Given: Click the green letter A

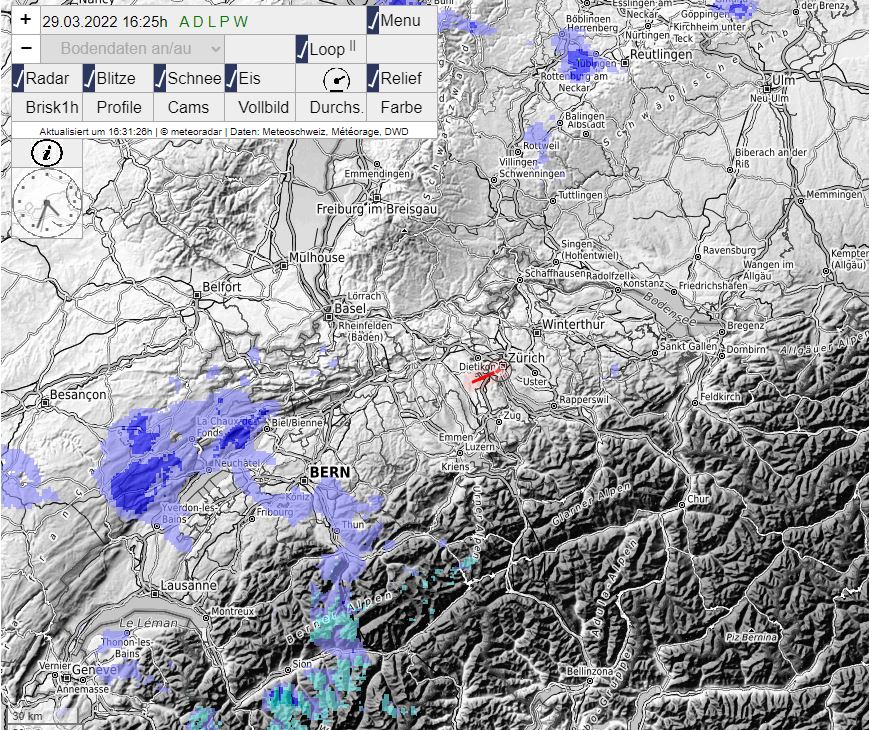Looking at the screenshot, I should 185,22.
